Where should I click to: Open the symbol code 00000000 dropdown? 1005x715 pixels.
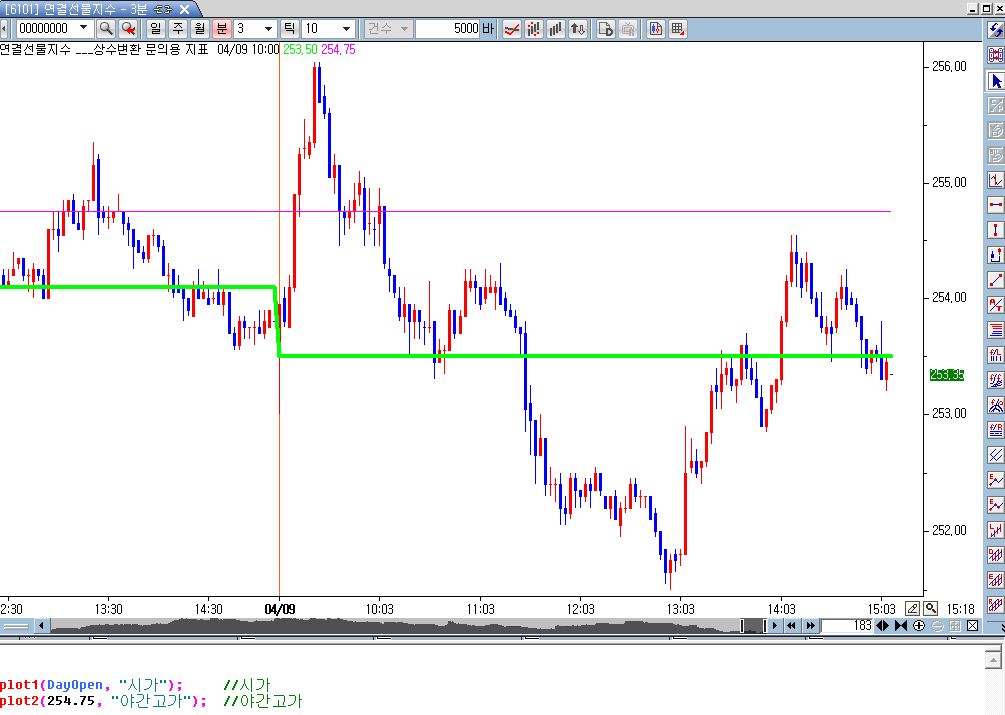click(83, 29)
